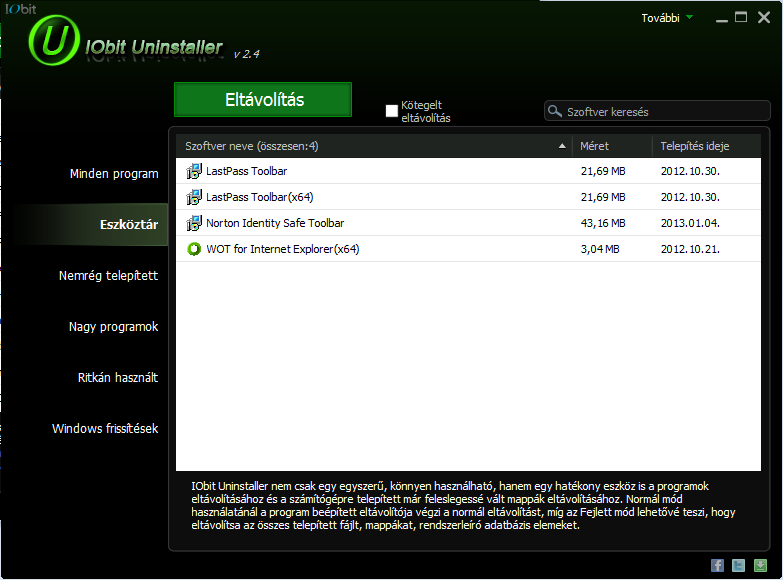
Task: Click the green Eltávolítás button
Action: [x=263, y=100]
